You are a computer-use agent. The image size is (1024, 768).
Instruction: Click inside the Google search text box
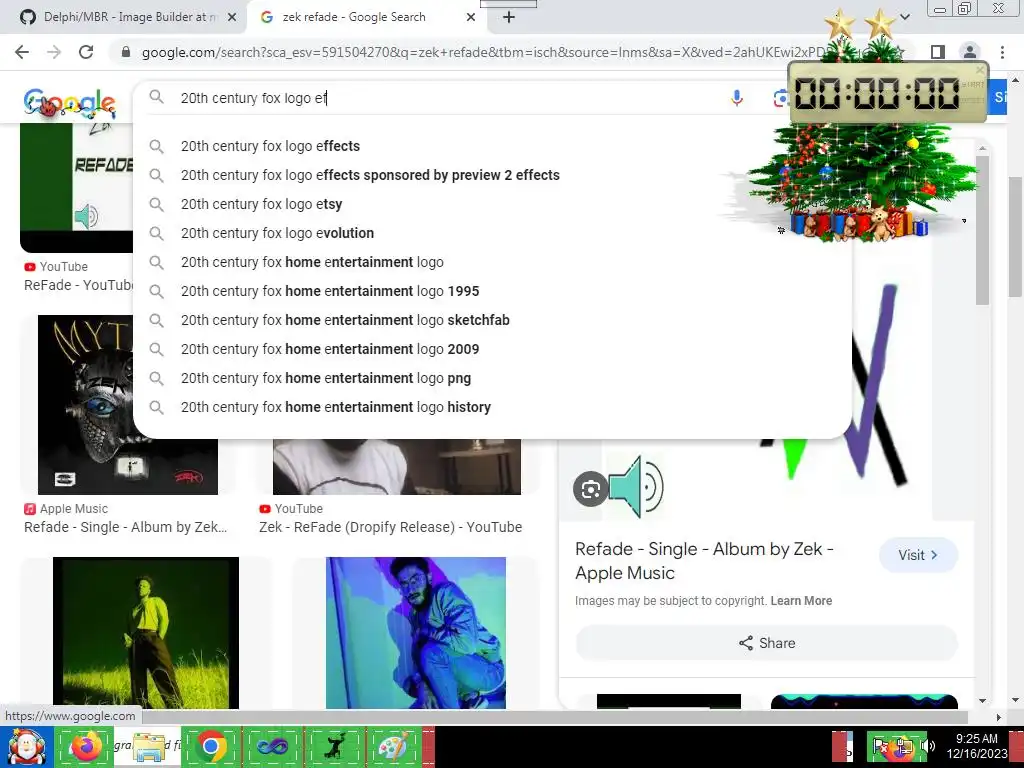tap(444, 98)
